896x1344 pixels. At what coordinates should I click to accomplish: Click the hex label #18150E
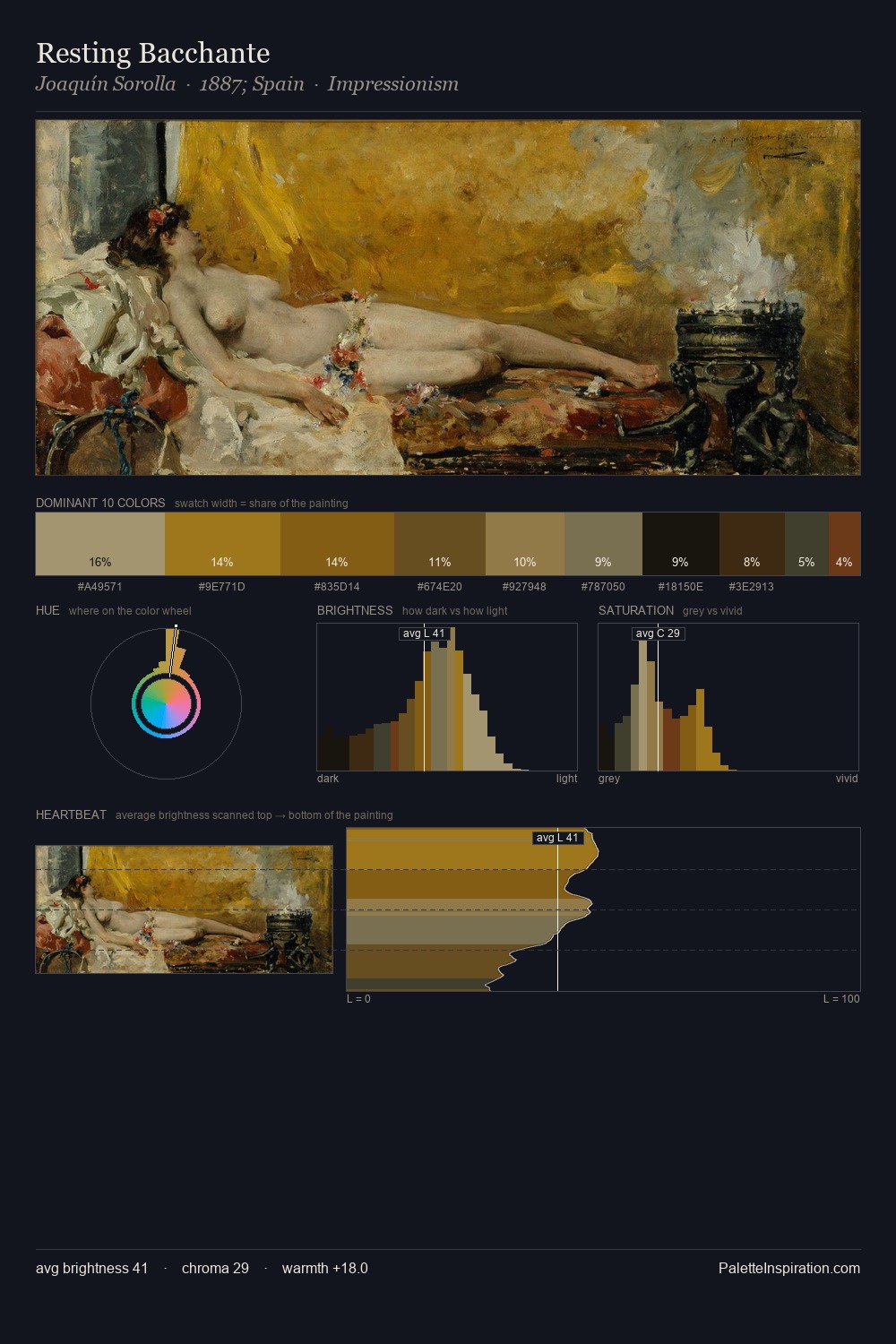point(680,587)
